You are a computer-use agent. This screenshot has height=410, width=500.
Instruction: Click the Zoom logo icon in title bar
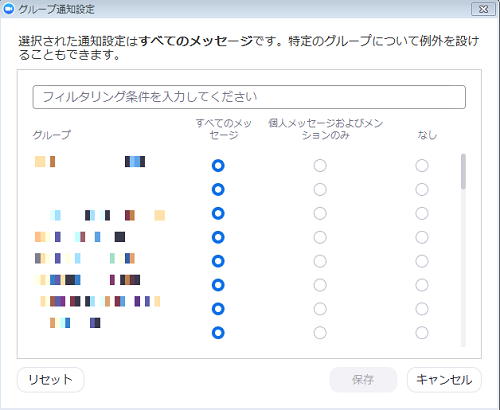click(8, 9)
